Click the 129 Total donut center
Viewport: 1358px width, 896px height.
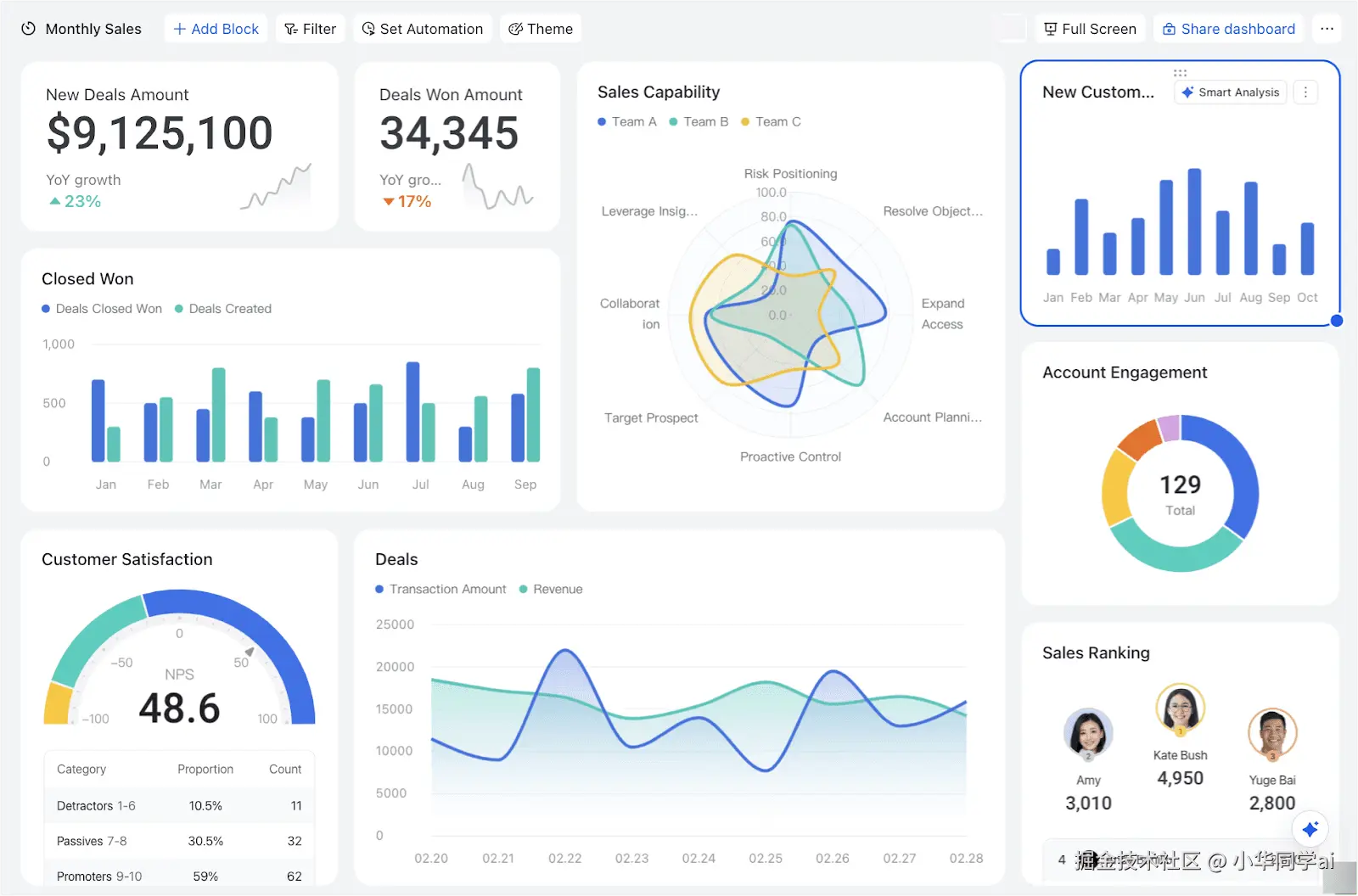pyautogui.click(x=1180, y=494)
